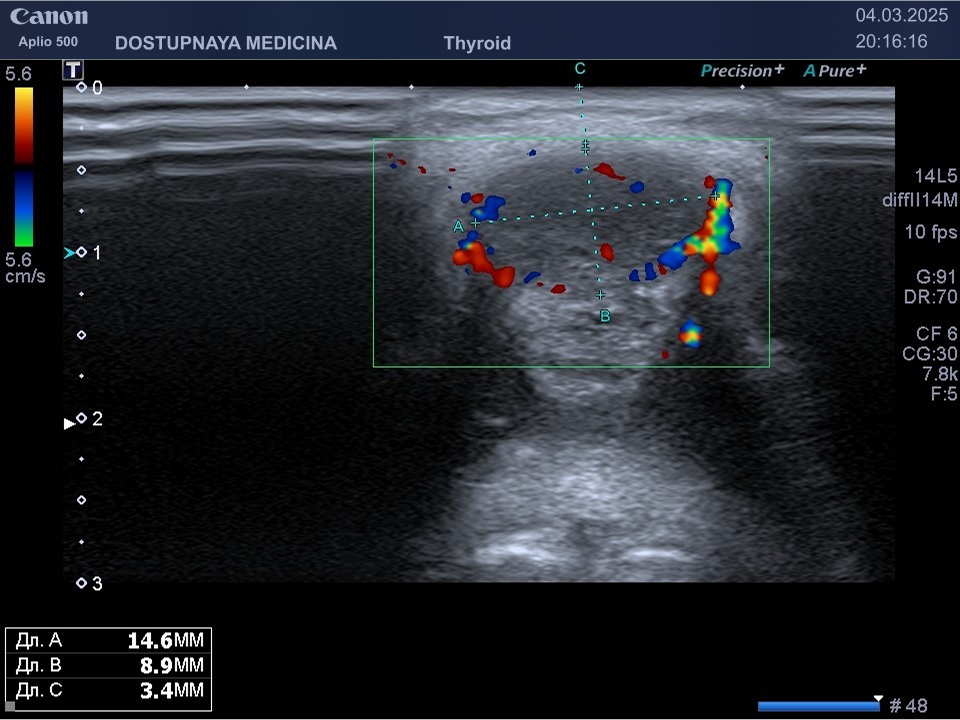Select the Дл. A 14.6 mm measurement row
Image resolution: width=960 pixels, height=720 pixels.
[x=108, y=641]
